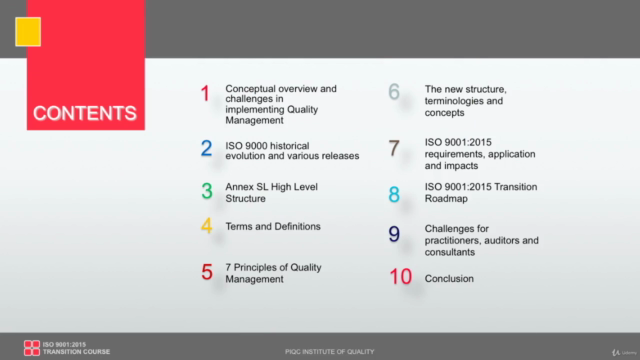Select the 'Conclusion' item text
The width and height of the screenshot is (640, 360).
click(449, 279)
